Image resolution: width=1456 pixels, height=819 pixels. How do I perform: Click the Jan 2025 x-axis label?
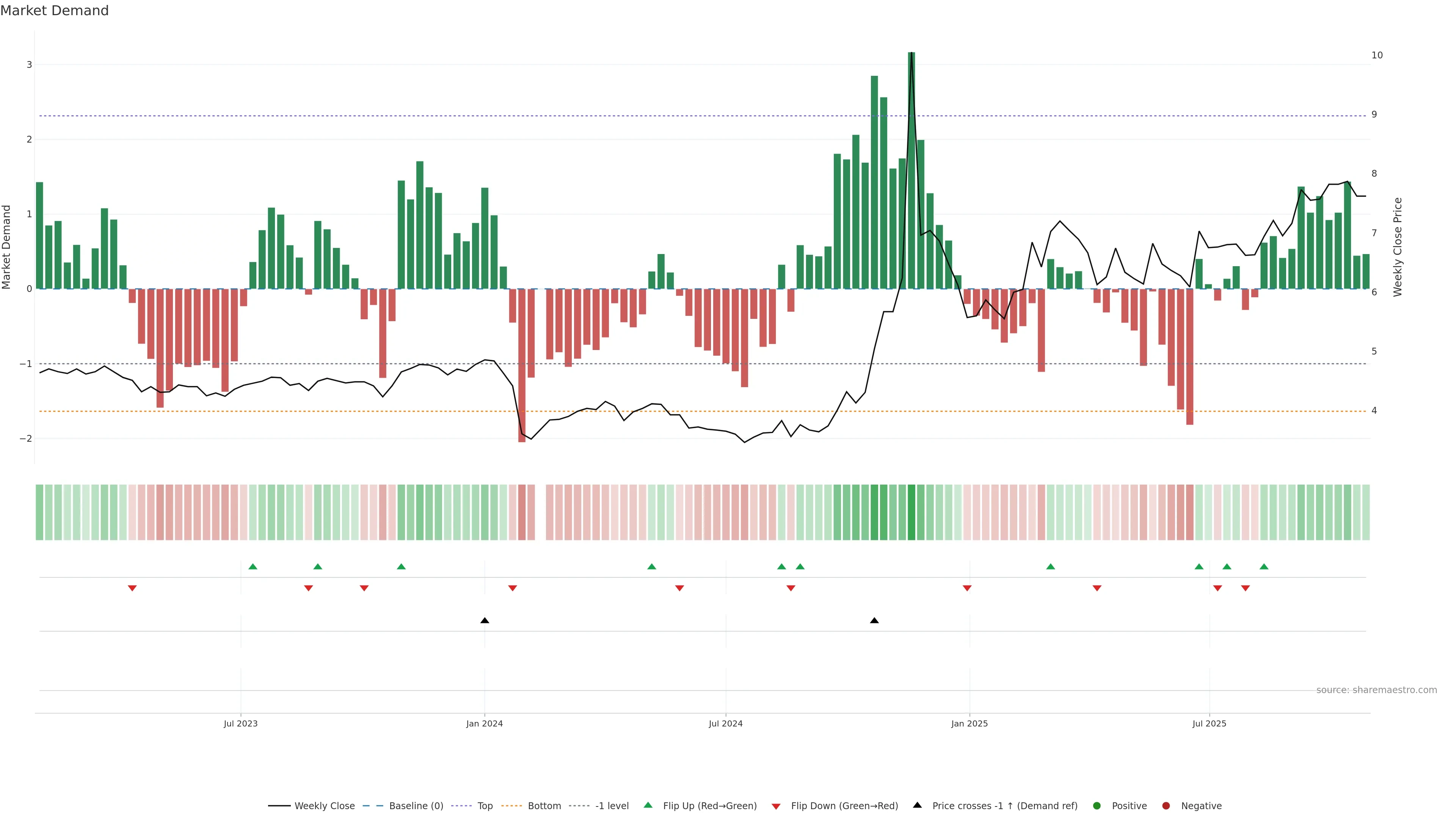tap(970, 723)
